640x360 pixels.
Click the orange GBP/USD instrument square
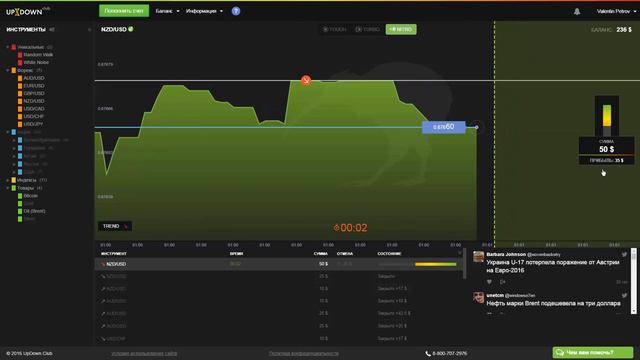(20, 93)
